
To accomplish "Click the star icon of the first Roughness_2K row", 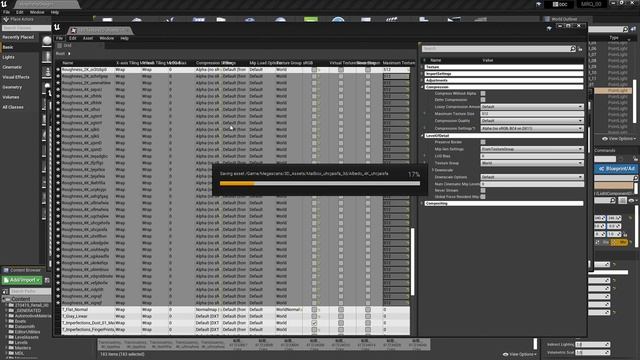I will [58, 70].
